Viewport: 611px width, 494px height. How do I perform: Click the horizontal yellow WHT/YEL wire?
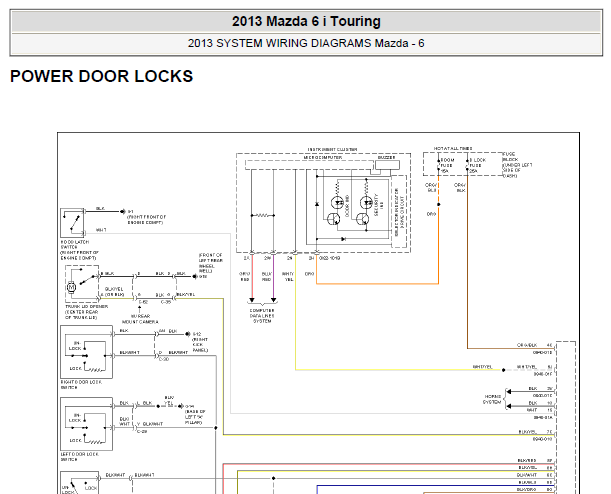[x=397, y=369]
